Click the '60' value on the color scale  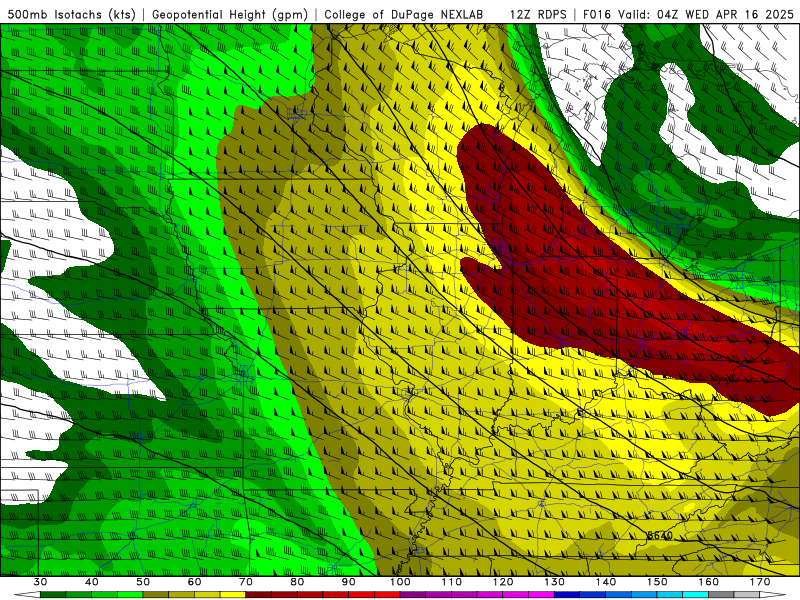tap(194, 582)
